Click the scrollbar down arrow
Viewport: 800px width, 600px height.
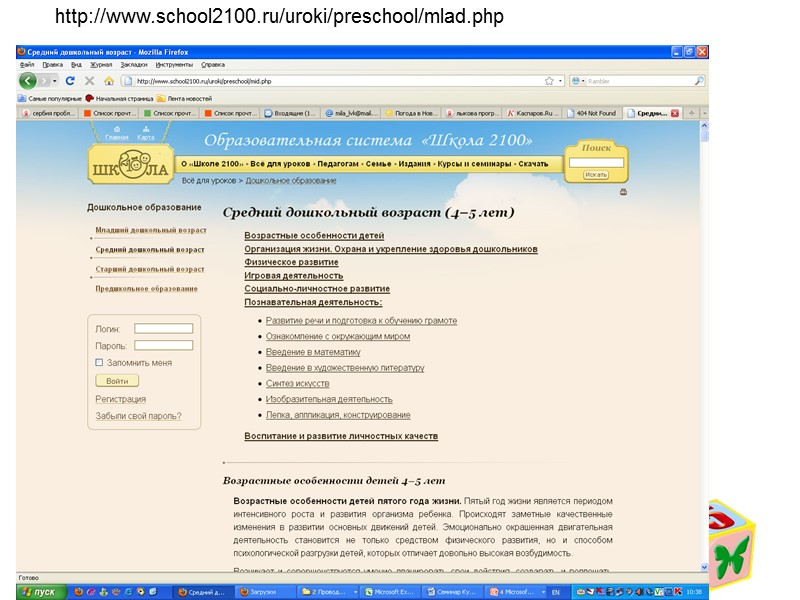coord(704,567)
